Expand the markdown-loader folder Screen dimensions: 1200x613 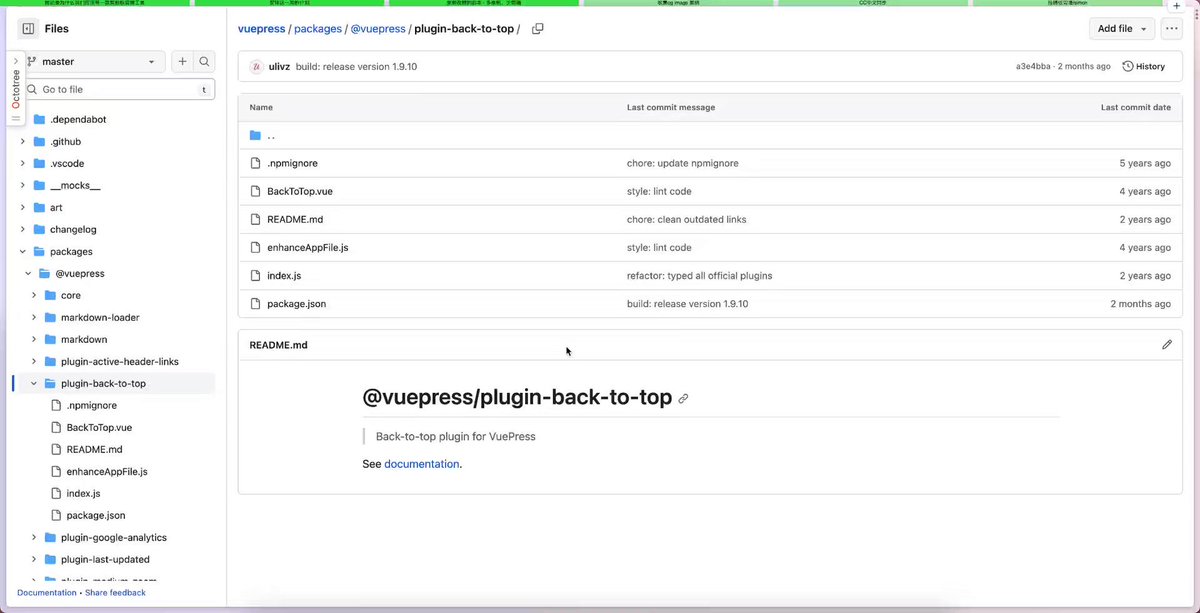pos(34,318)
